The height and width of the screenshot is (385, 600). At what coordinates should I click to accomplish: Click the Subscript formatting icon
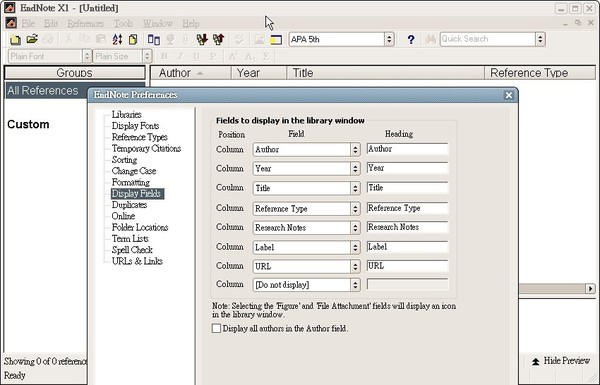249,57
